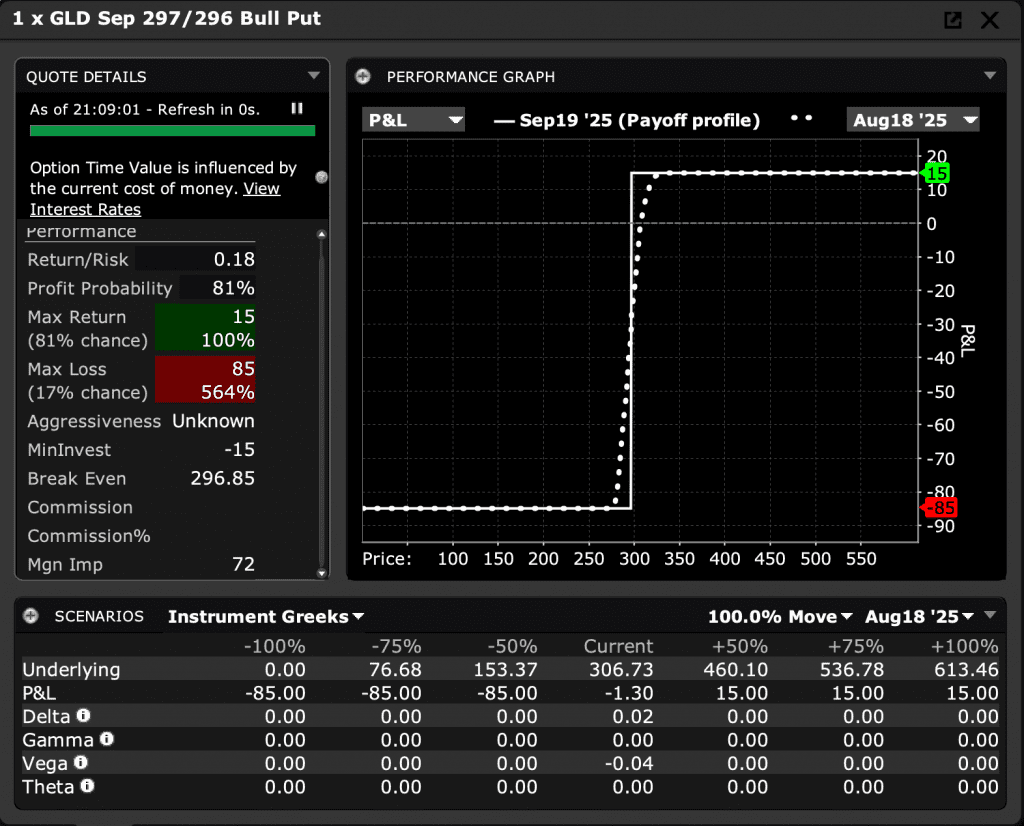Select the current Vega value -0.04

coord(629,763)
